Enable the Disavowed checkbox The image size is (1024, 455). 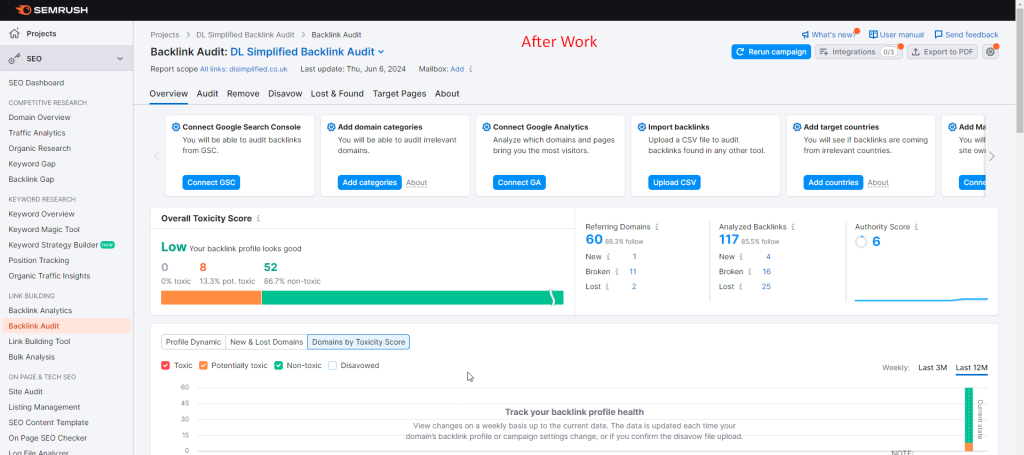coord(333,366)
